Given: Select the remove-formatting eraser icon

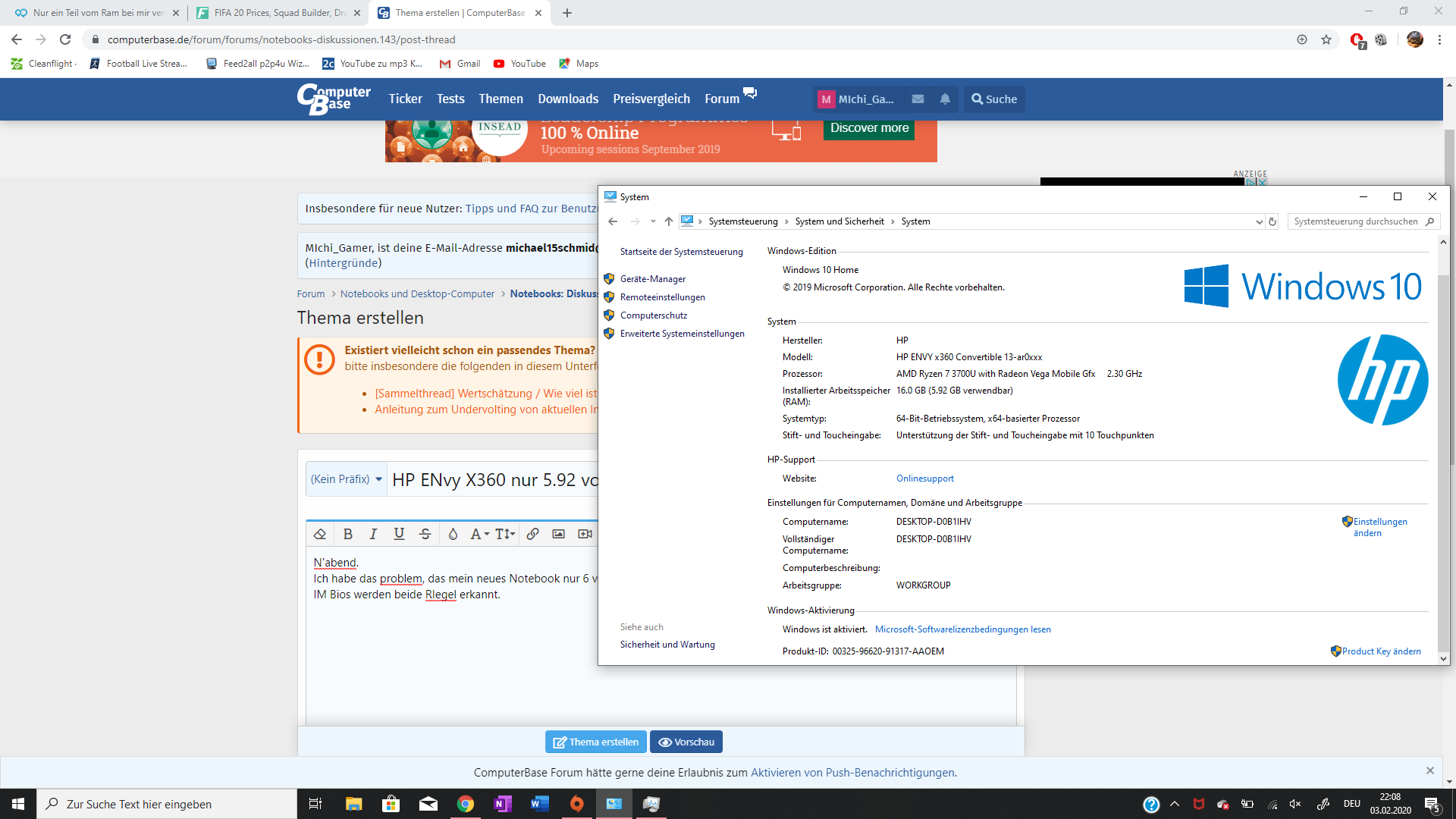Looking at the screenshot, I should tap(319, 534).
